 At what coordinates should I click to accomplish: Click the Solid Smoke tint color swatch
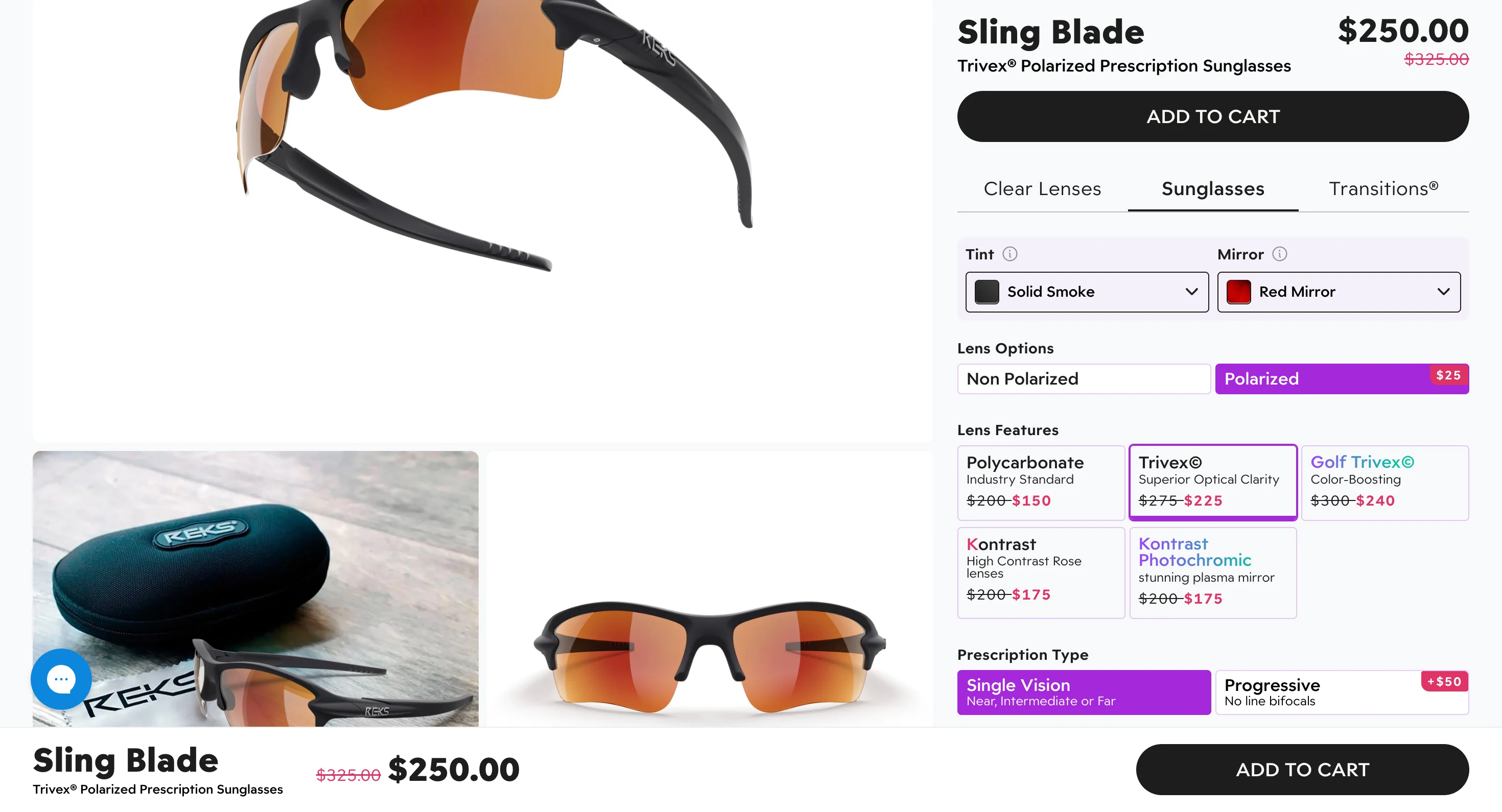click(x=987, y=292)
